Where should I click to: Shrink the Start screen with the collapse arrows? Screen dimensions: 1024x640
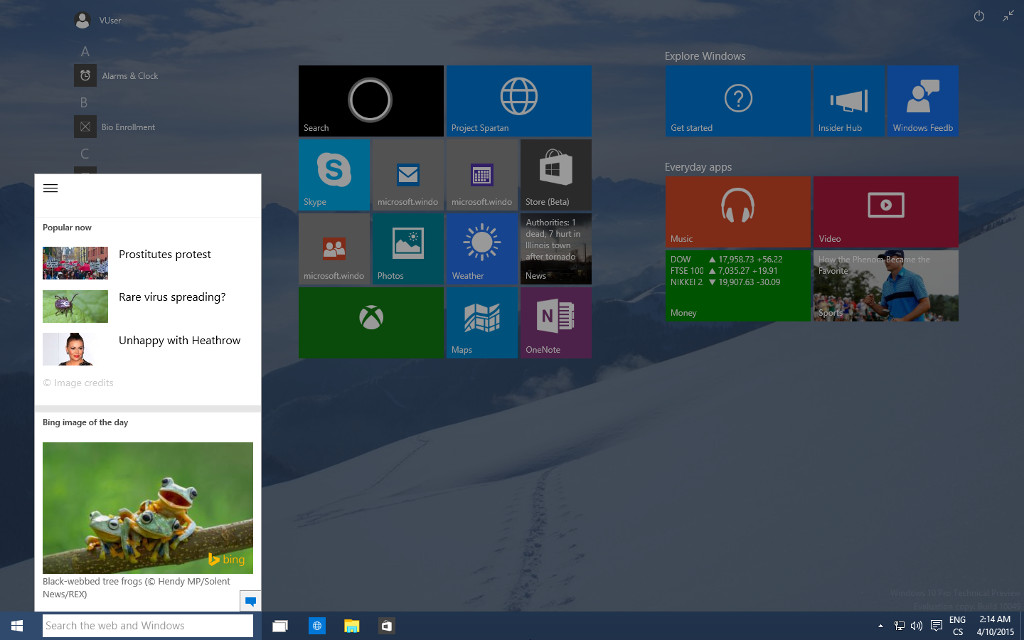click(1008, 16)
